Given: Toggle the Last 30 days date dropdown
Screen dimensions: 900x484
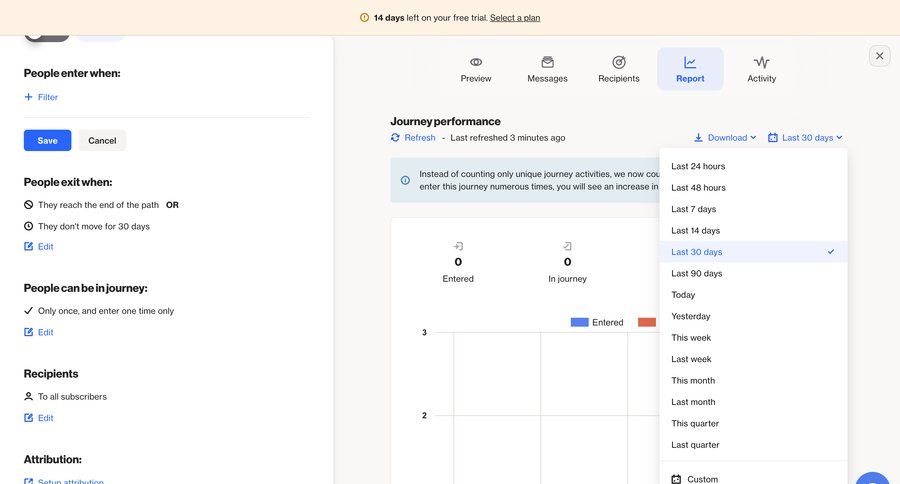Looking at the screenshot, I should pyautogui.click(x=805, y=137).
